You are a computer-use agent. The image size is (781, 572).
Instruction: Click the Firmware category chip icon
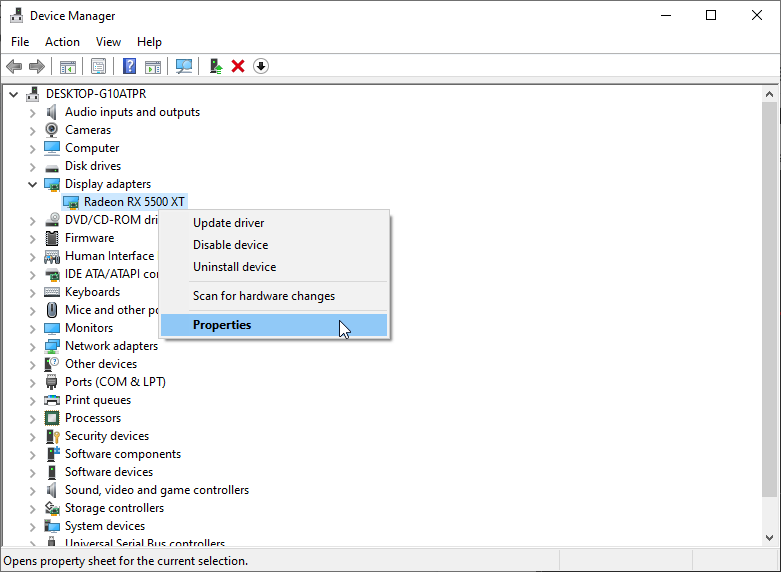coord(52,238)
